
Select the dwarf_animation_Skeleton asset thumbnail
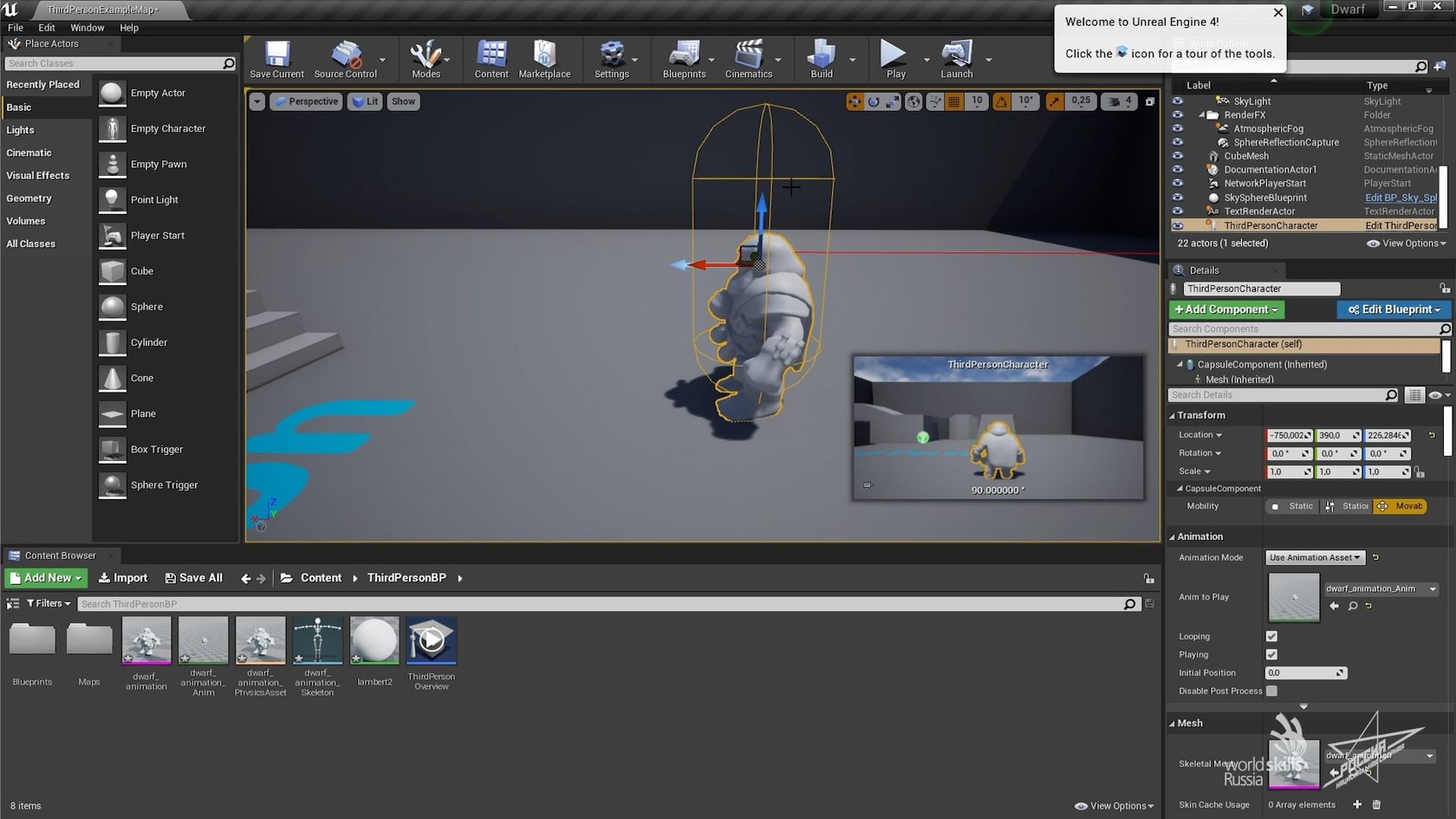tap(317, 640)
